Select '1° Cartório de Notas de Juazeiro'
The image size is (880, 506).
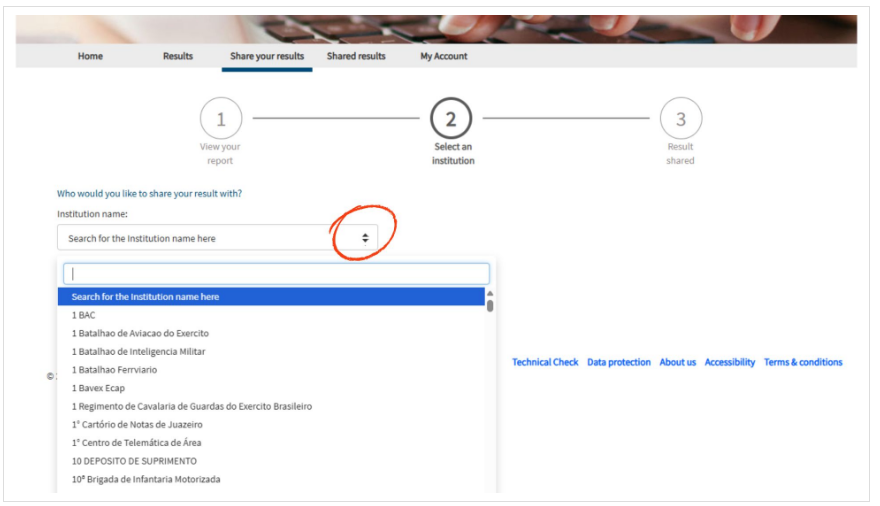point(137,424)
